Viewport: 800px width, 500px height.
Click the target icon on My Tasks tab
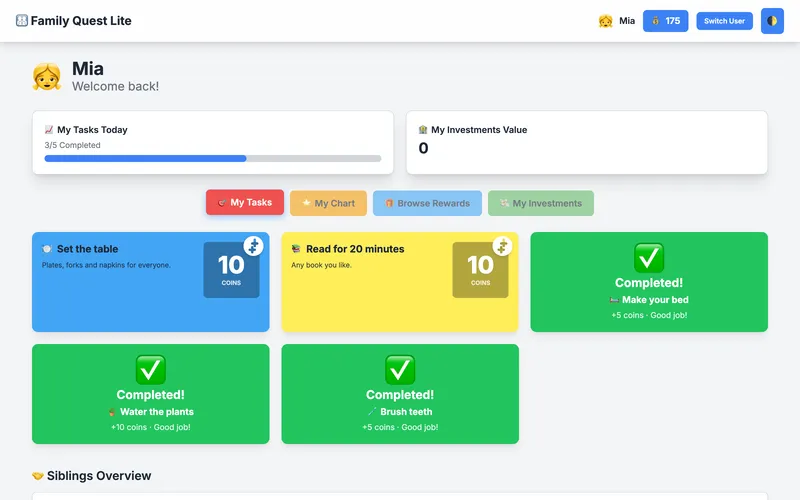[x=221, y=203]
